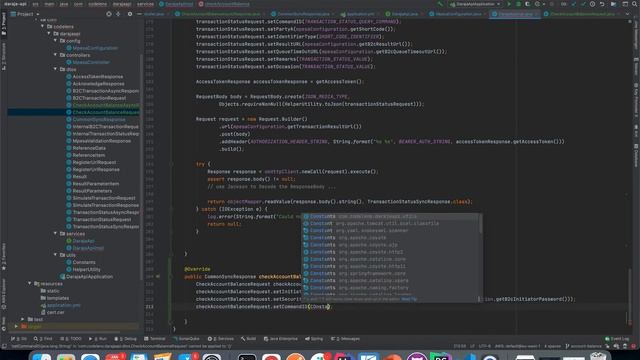
Task: Expand the test folder
Action: point(23,319)
